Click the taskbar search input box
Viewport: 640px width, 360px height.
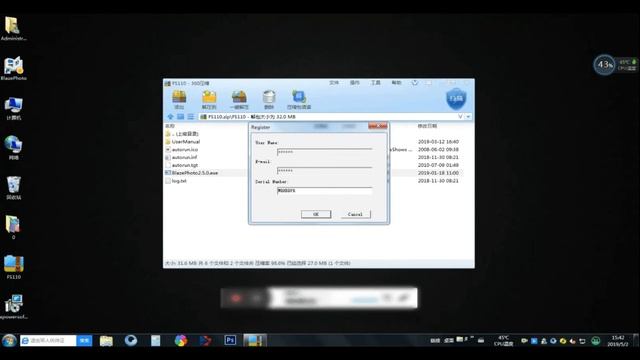pos(48,340)
